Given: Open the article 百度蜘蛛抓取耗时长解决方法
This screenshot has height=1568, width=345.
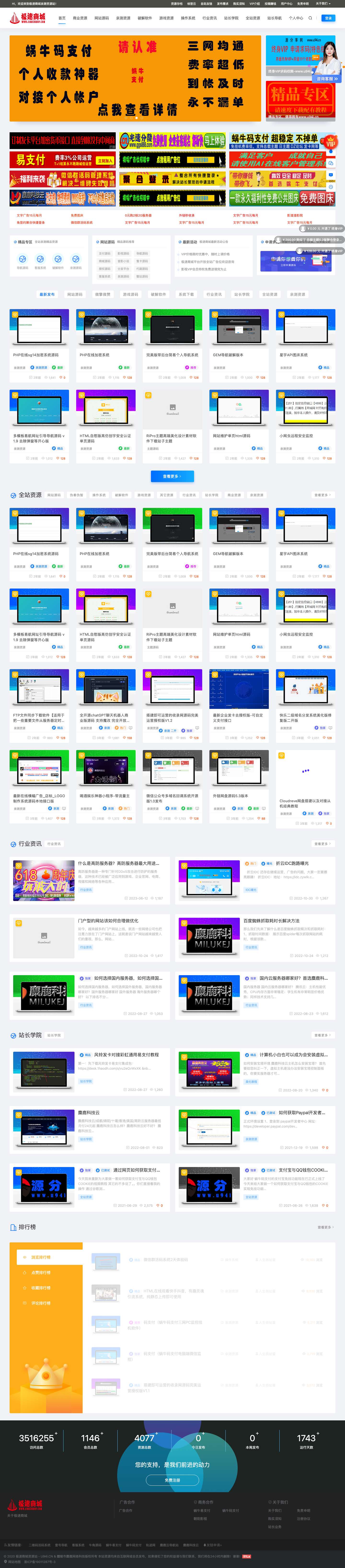Looking at the screenshot, I should point(271,920).
